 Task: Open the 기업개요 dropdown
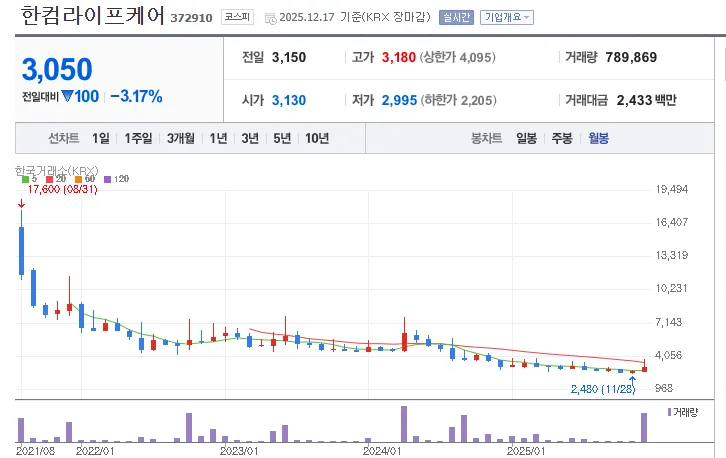(507, 18)
